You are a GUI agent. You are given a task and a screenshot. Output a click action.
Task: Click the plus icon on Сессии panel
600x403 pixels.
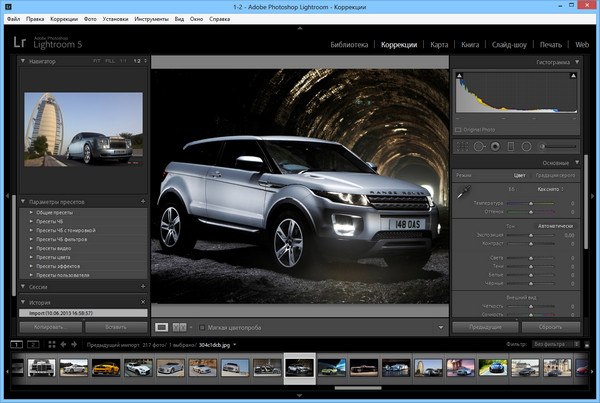pyautogui.click(x=144, y=287)
